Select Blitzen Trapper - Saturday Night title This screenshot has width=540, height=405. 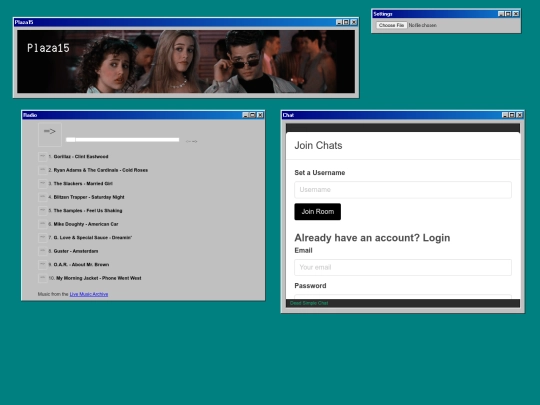(89, 197)
